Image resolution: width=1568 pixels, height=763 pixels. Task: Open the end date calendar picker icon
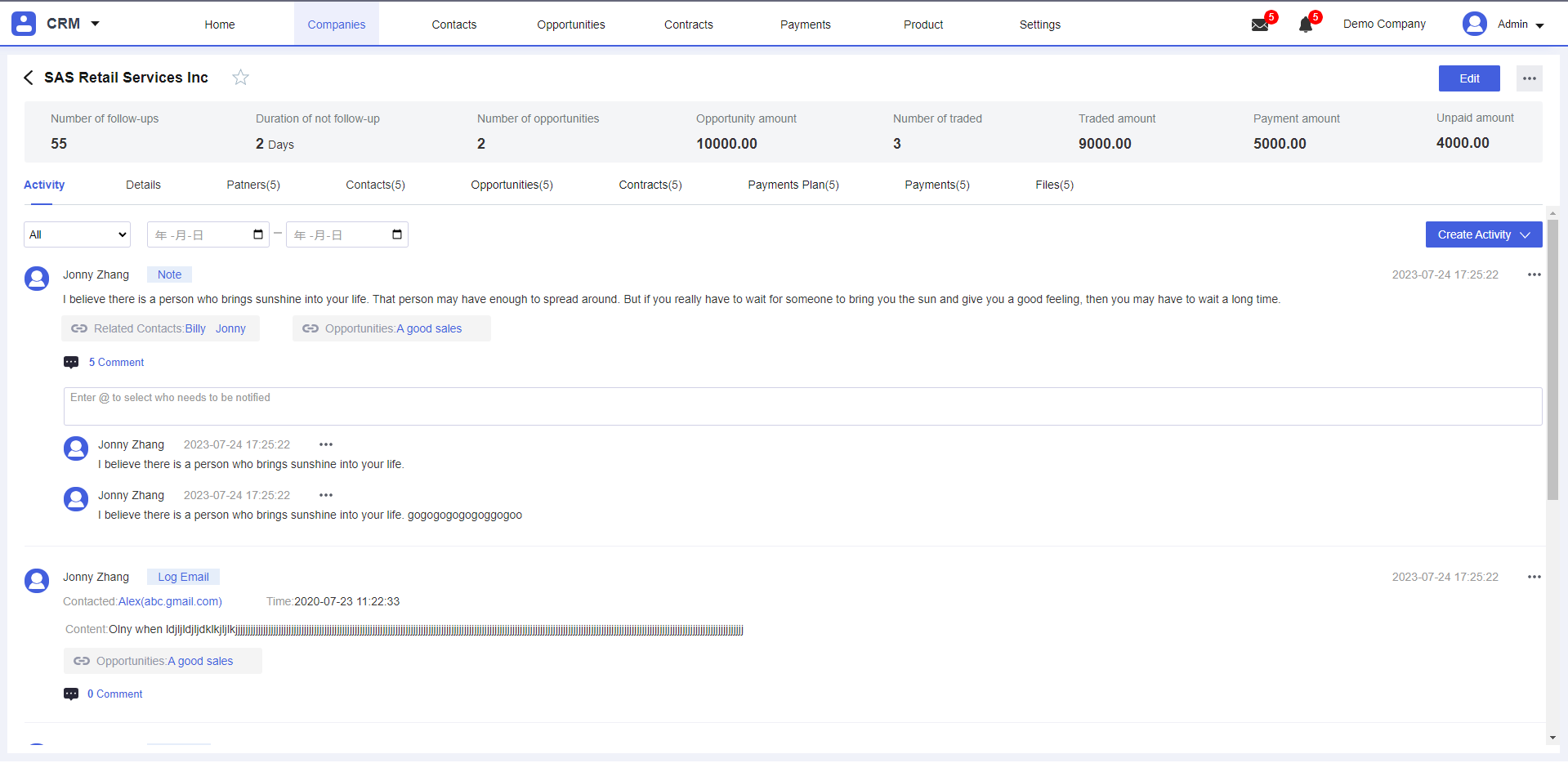[397, 234]
